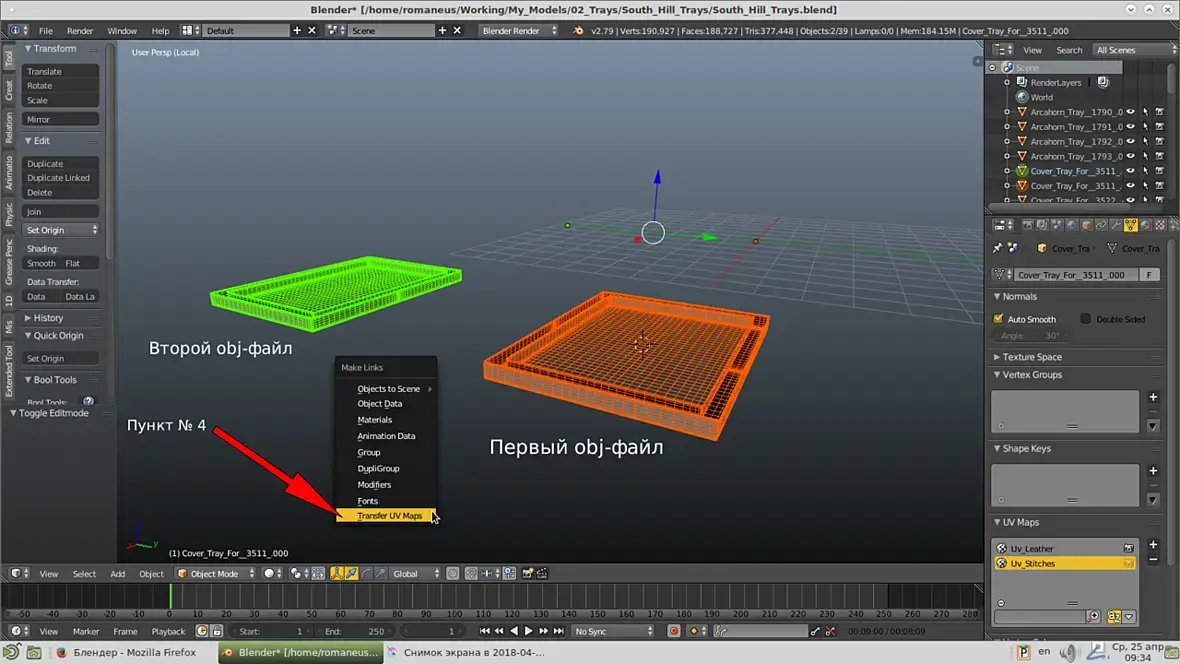The height and width of the screenshot is (664, 1180).
Task: Open the Mesh Data properties tab (triangle icon)
Action: (x=1130, y=224)
